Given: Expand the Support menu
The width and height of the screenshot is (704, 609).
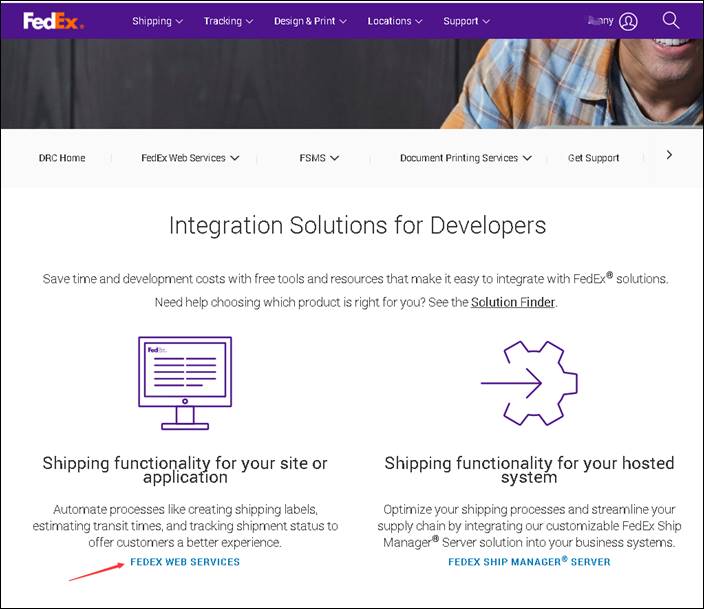Looking at the screenshot, I should pyautogui.click(x=466, y=21).
